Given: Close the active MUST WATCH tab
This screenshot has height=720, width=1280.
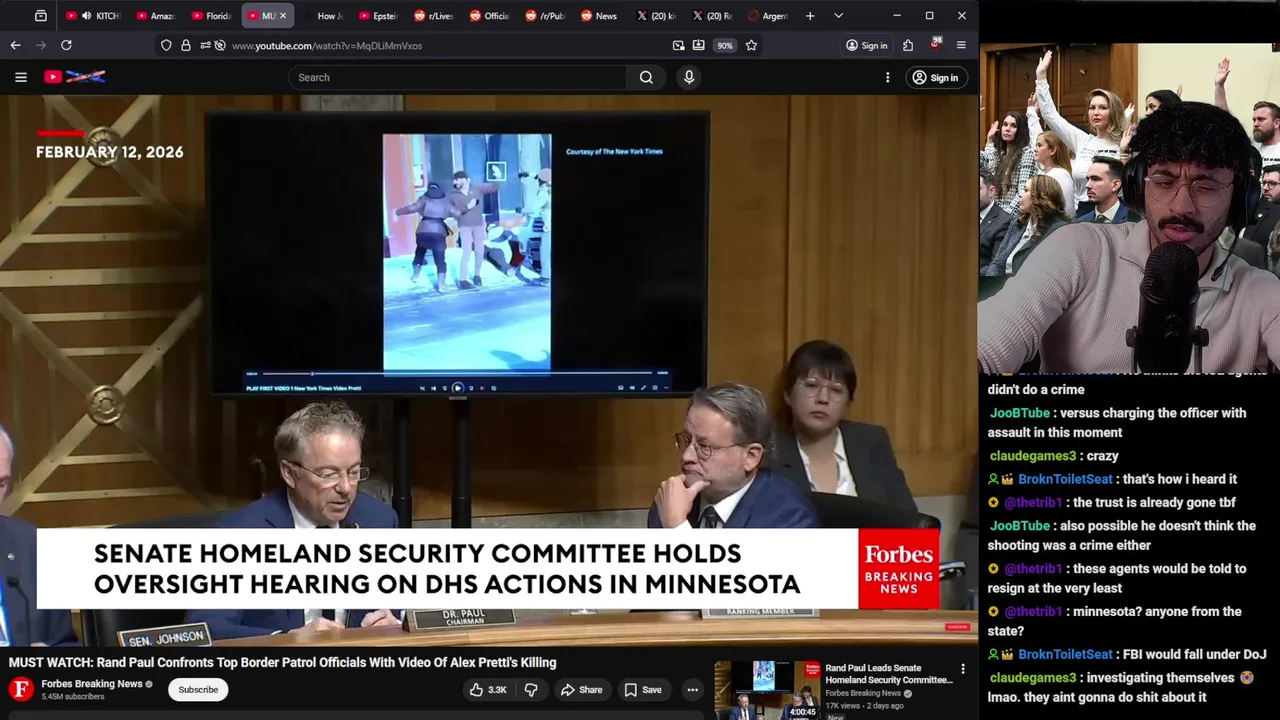Looking at the screenshot, I should click(283, 16).
